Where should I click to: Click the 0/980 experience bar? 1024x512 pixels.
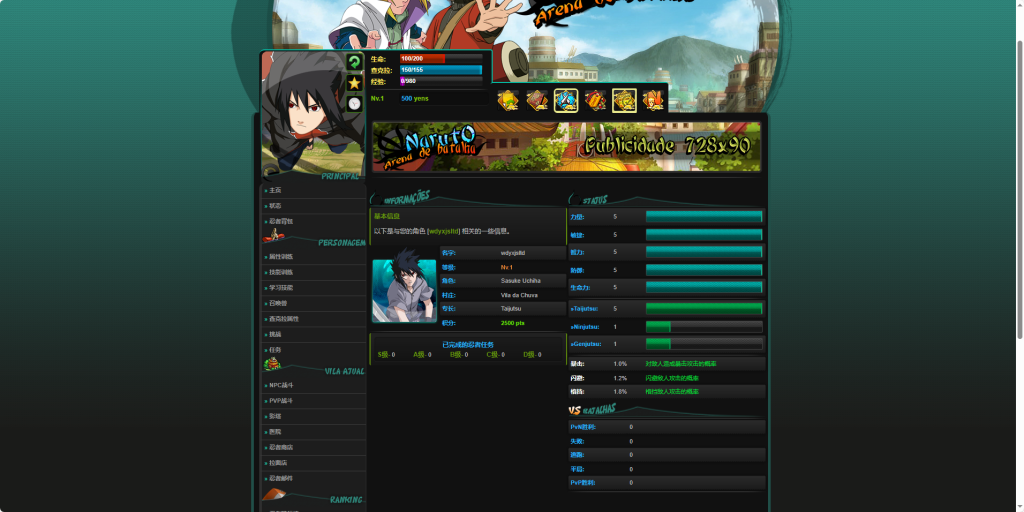(x=441, y=82)
